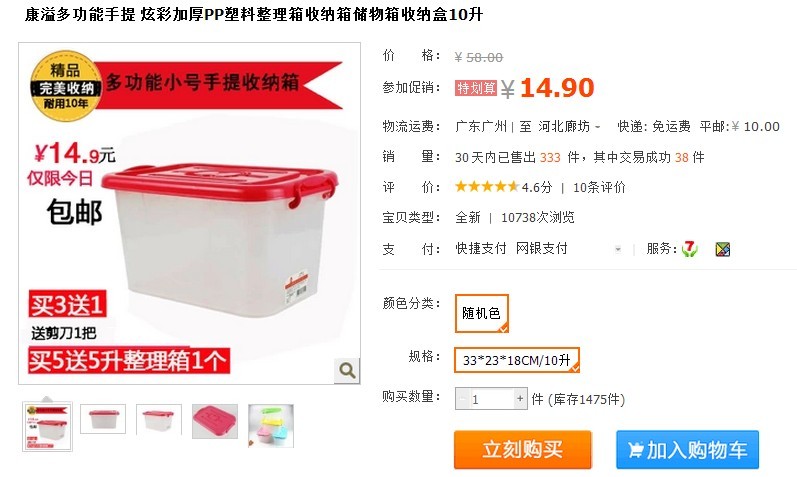
Task: Click 立刻购买 buy now button
Action: [523, 450]
